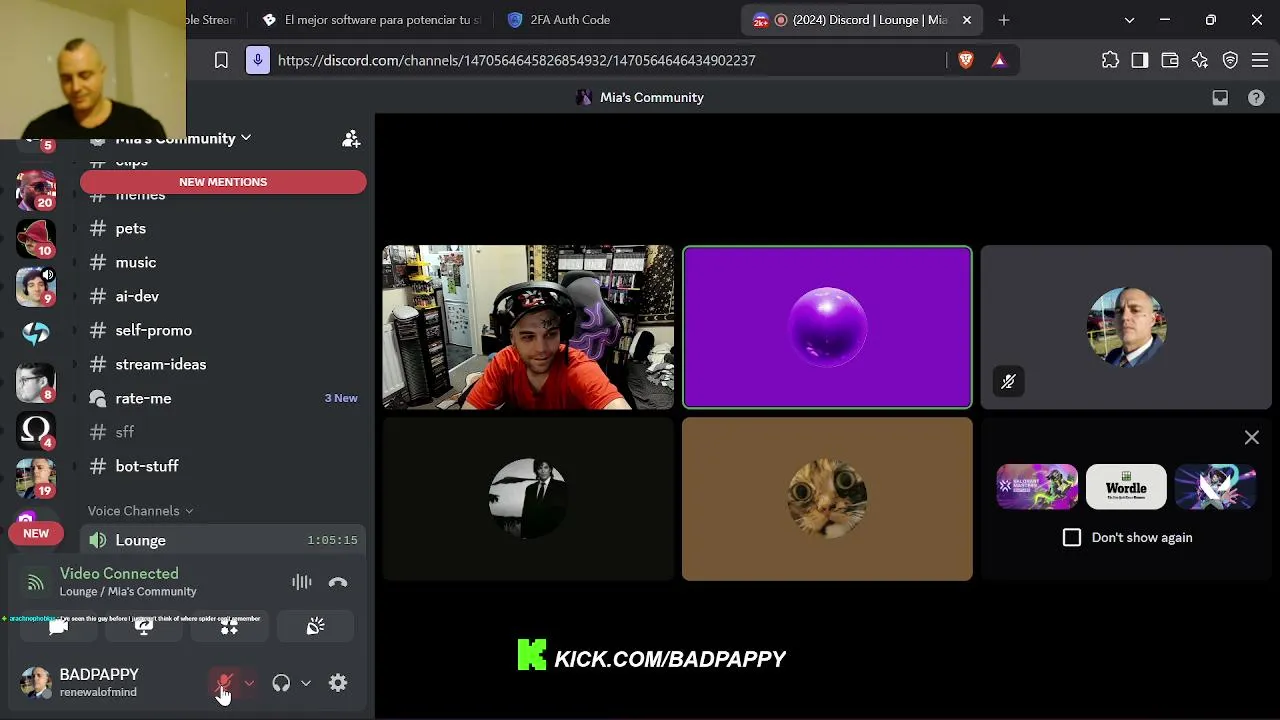
Task: Click the browser address bar URL
Action: pos(516,60)
